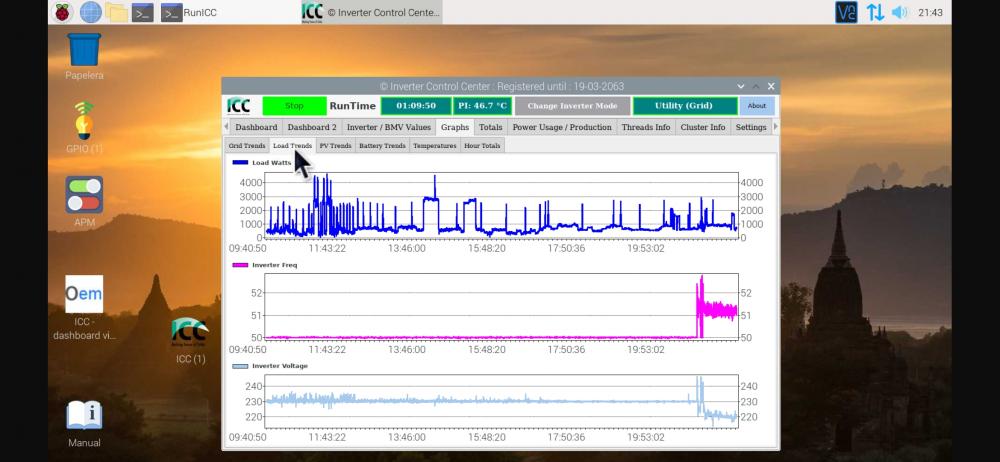Screen dimensions: 1000x462
Task: Open the Inverter / BMV Values tab
Action: 388,127
